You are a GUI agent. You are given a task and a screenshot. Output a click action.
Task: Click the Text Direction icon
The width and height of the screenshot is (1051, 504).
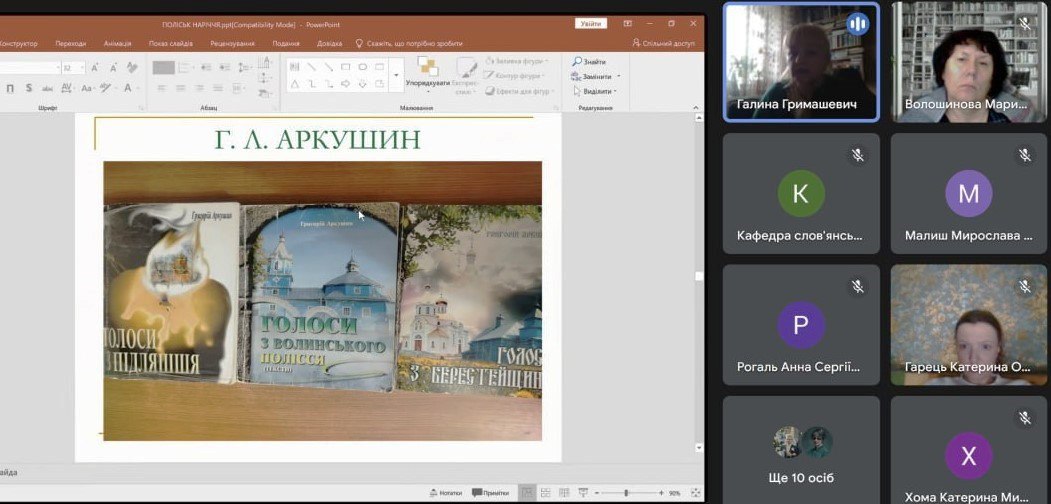[x=265, y=64]
